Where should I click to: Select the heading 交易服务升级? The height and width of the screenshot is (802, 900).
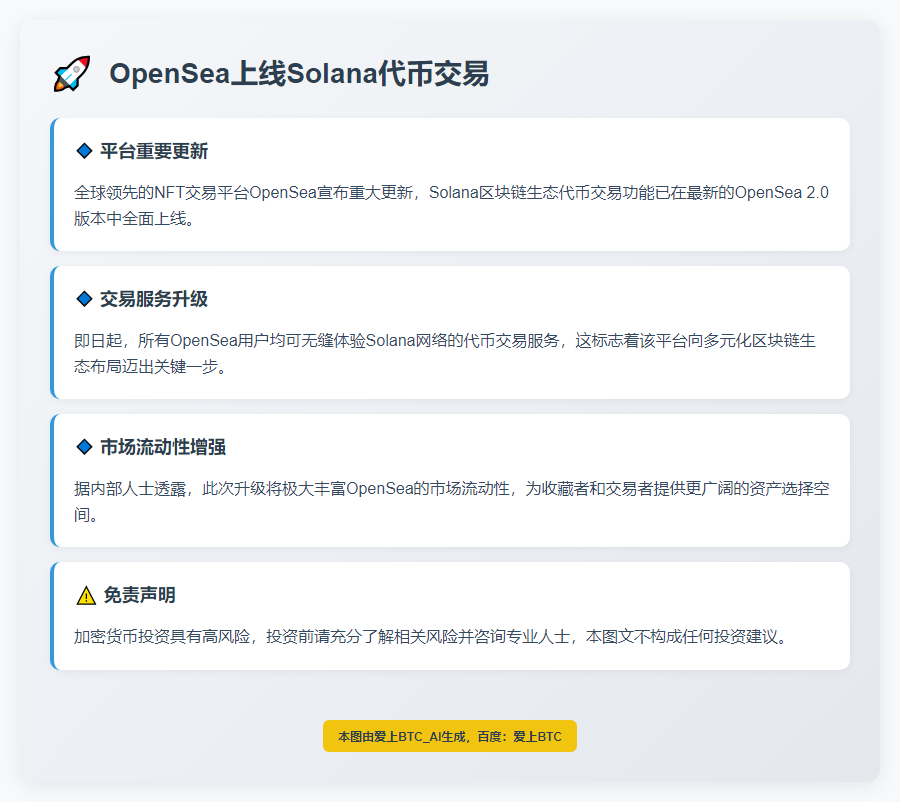point(154,299)
